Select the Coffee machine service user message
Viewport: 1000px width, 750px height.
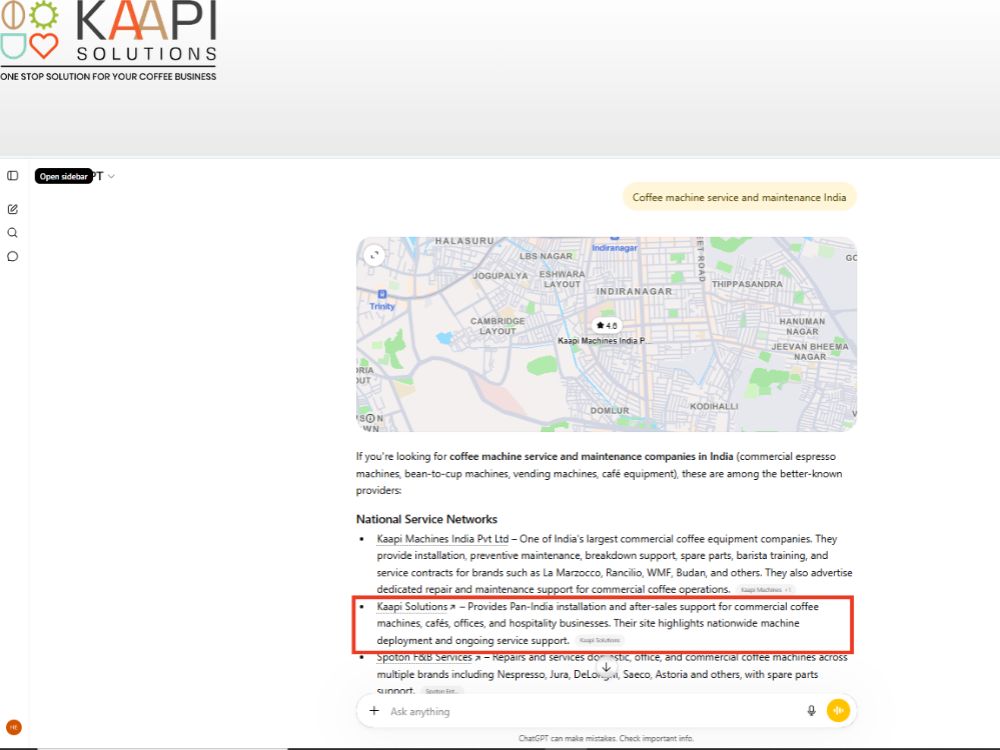click(739, 198)
